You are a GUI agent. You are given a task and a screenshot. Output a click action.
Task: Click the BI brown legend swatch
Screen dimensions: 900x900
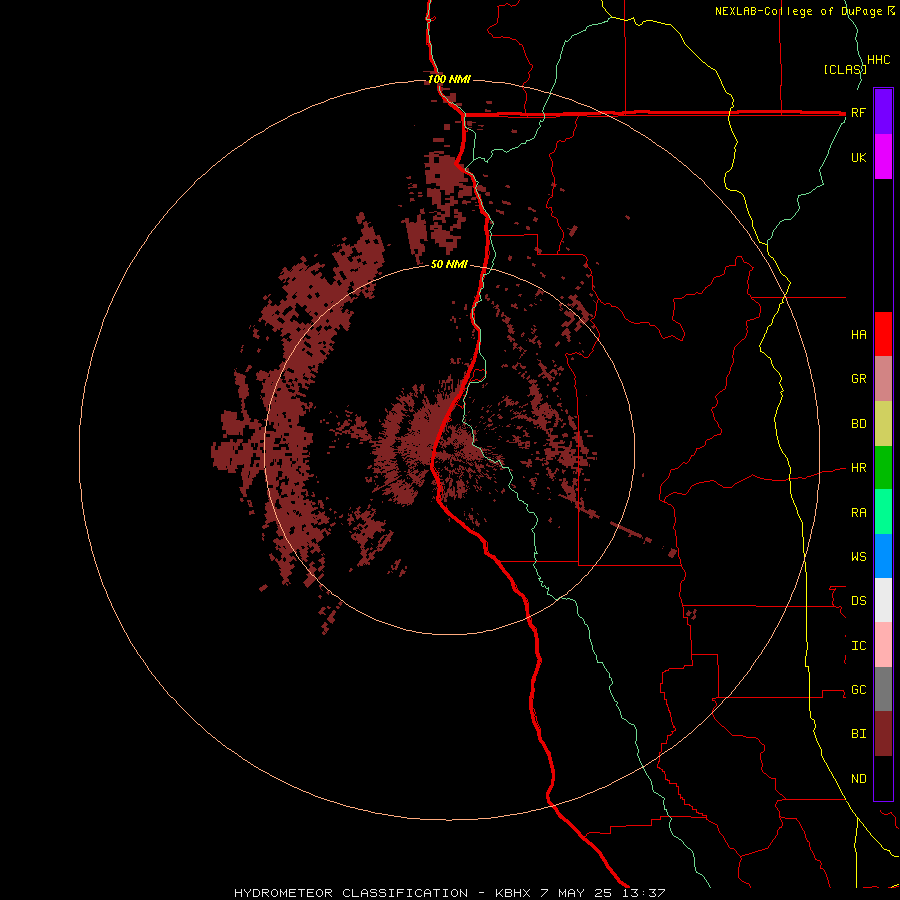coord(883,734)
